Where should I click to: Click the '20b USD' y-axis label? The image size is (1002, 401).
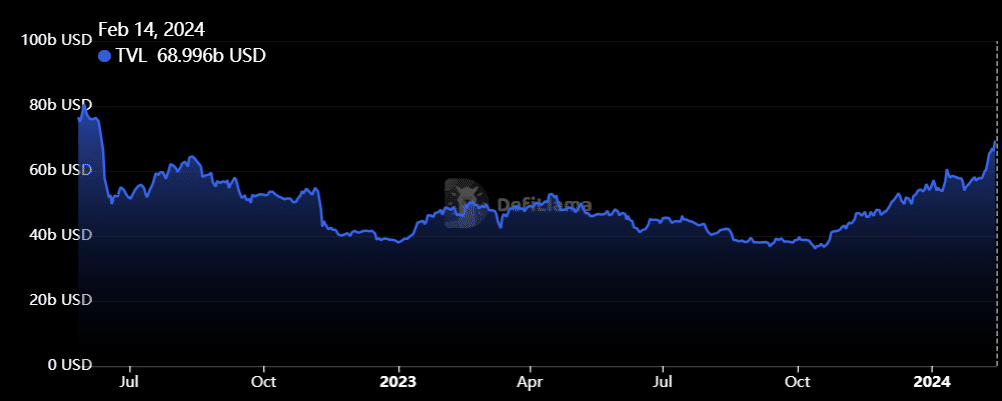pos(61,299)
